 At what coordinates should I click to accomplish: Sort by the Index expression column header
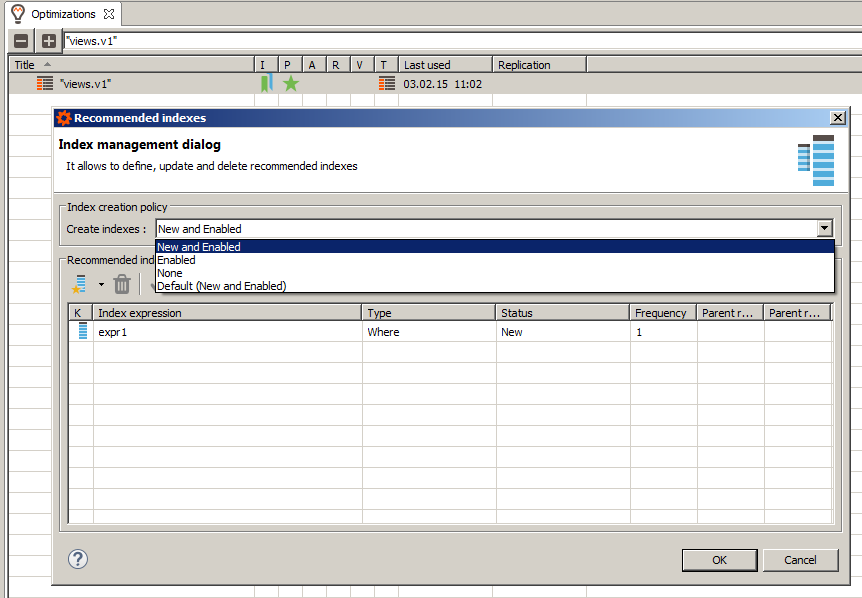[227, 313]
